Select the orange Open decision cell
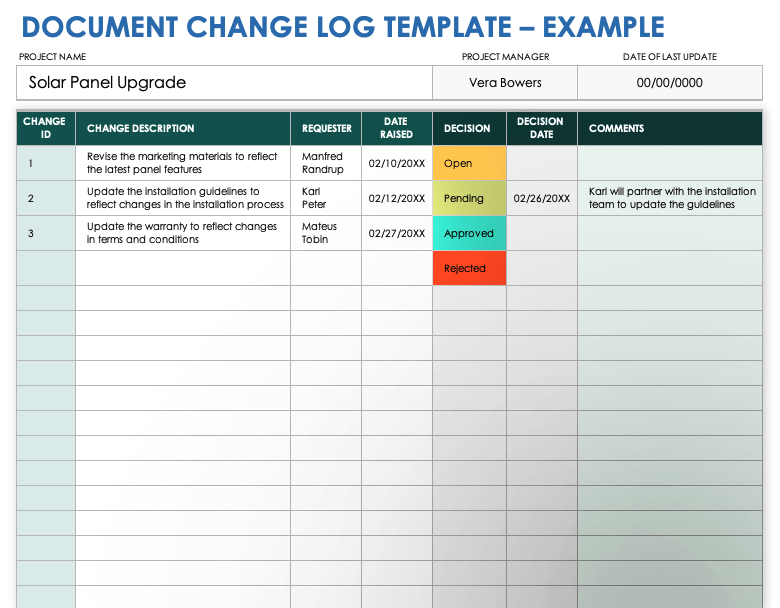780x608 pixels. (x=469, y=163)
